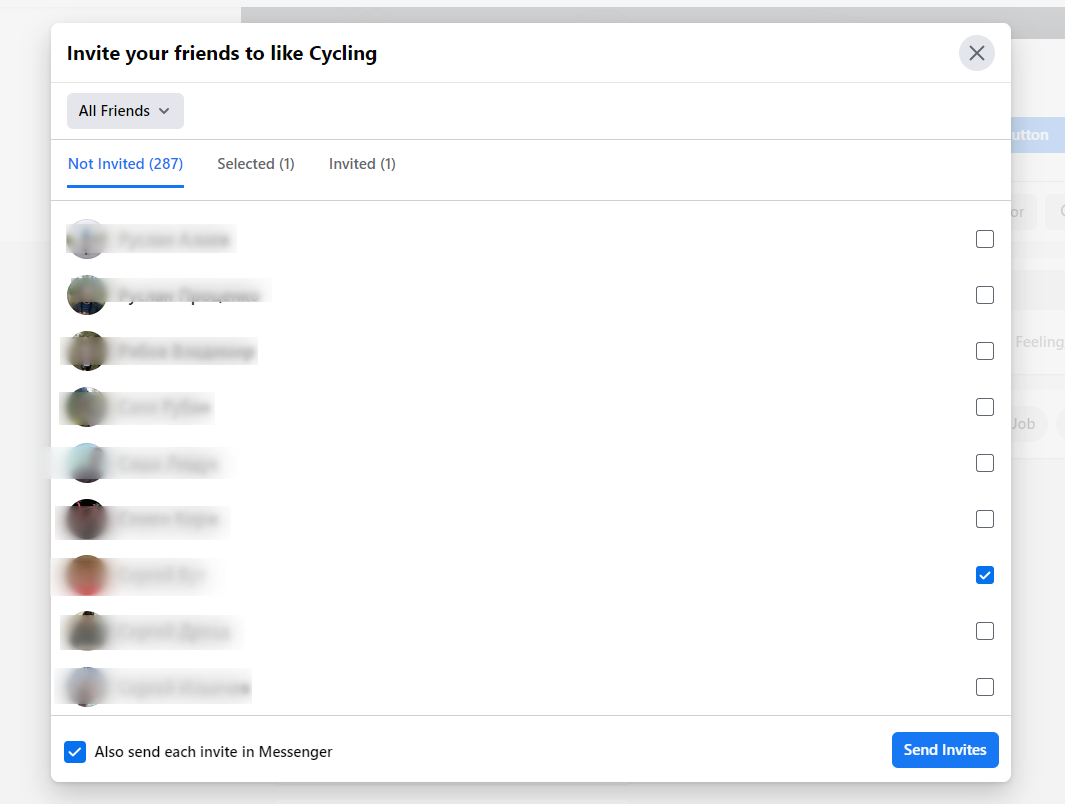
Task: Click the last visible friend's avatar
Action: tap(87, 687)
